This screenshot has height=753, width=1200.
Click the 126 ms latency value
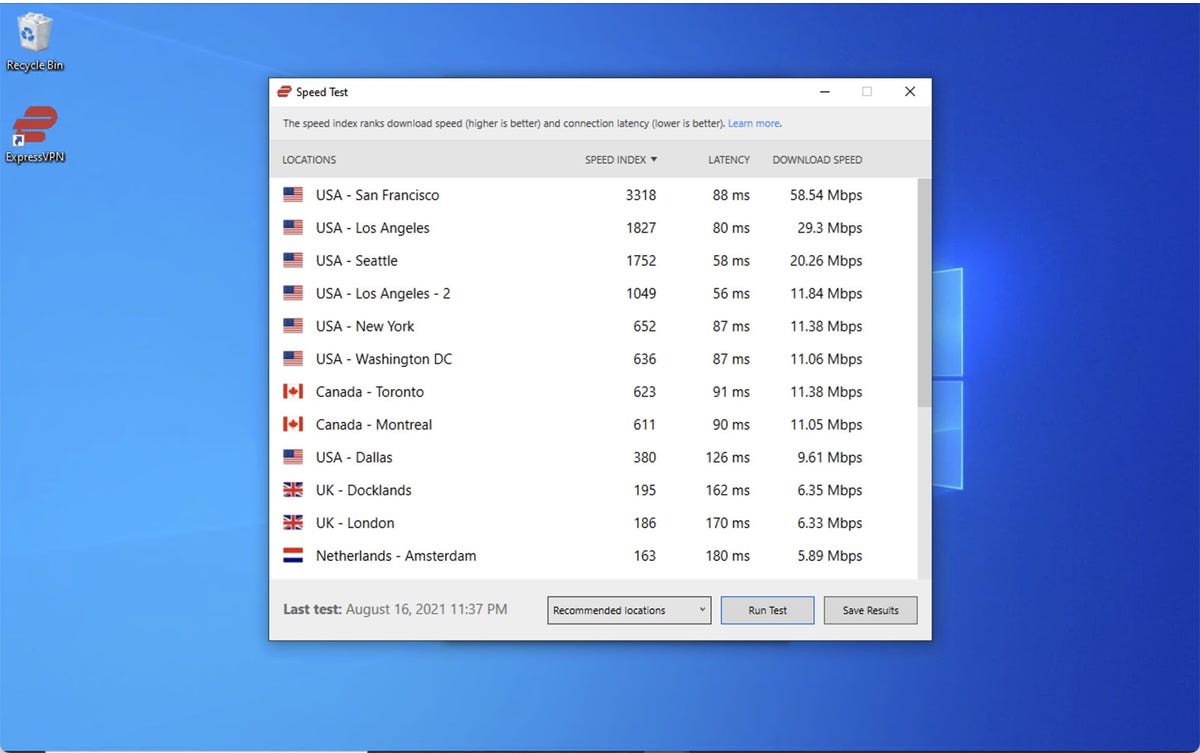[x=727, y=458]
